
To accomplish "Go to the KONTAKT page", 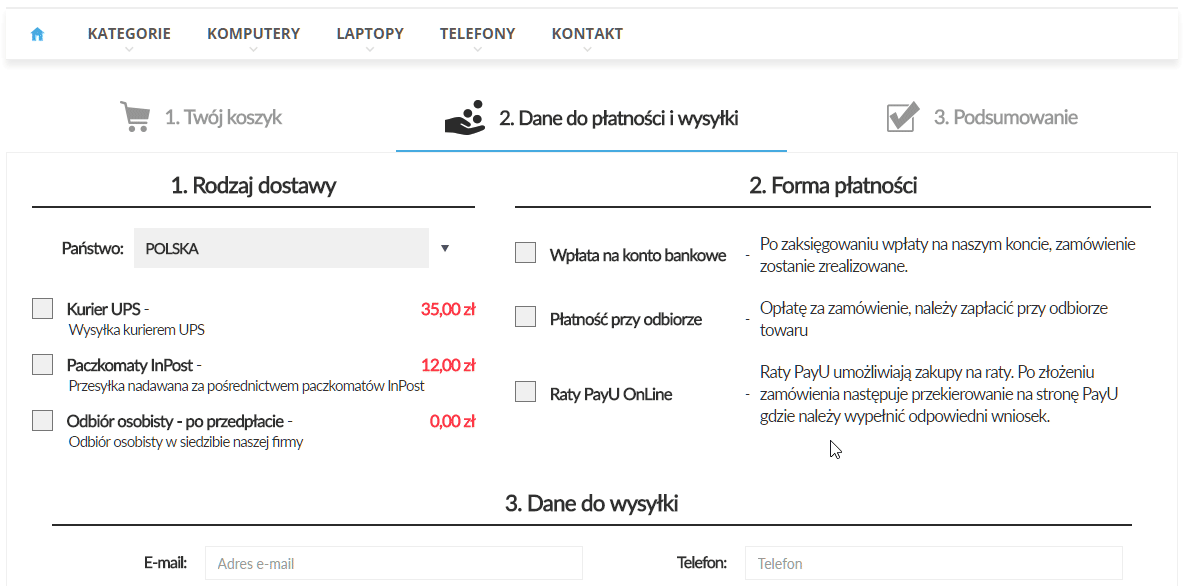I will (587, 34).
